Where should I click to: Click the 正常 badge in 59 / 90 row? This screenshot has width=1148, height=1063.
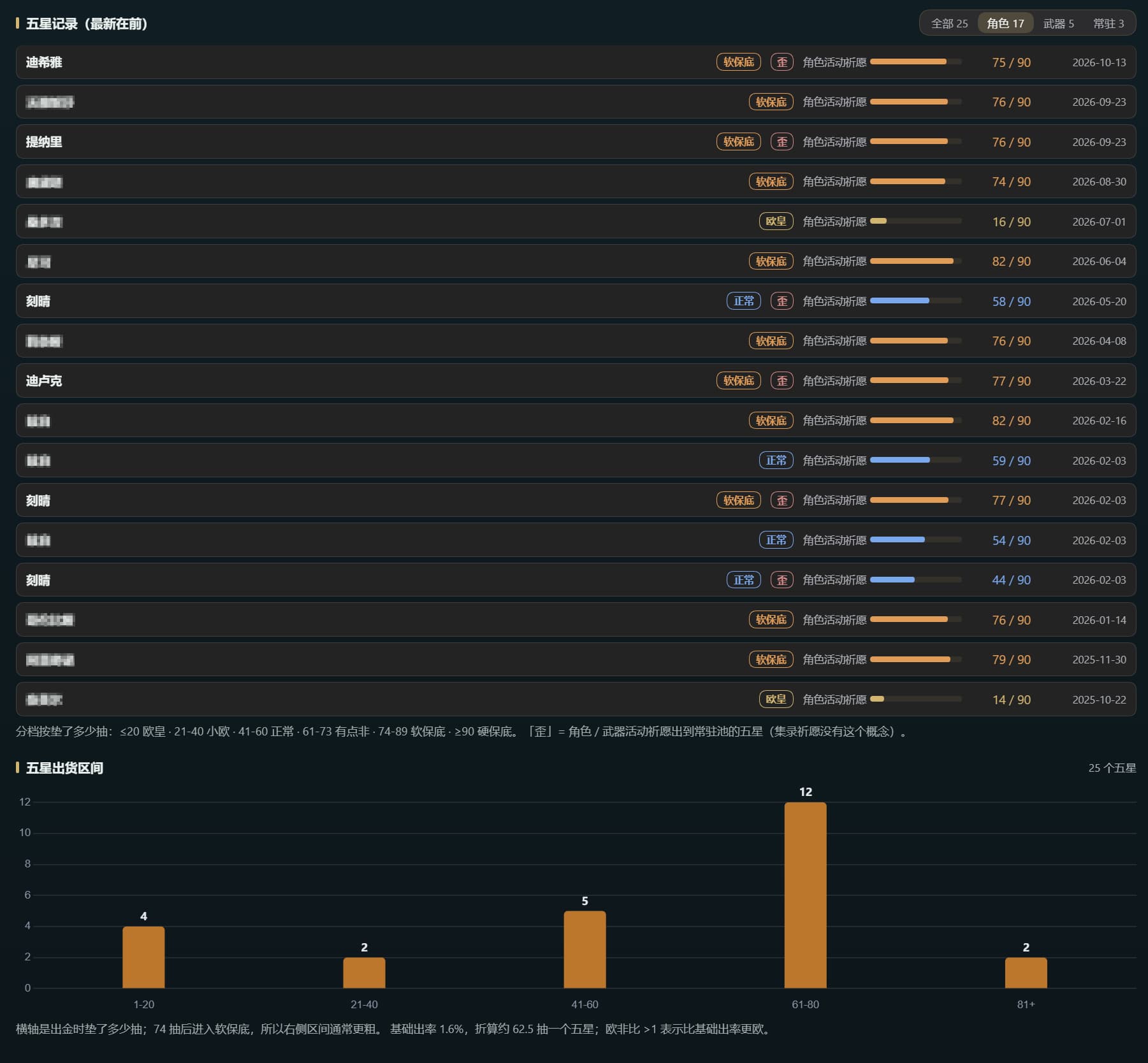(776, 460)
